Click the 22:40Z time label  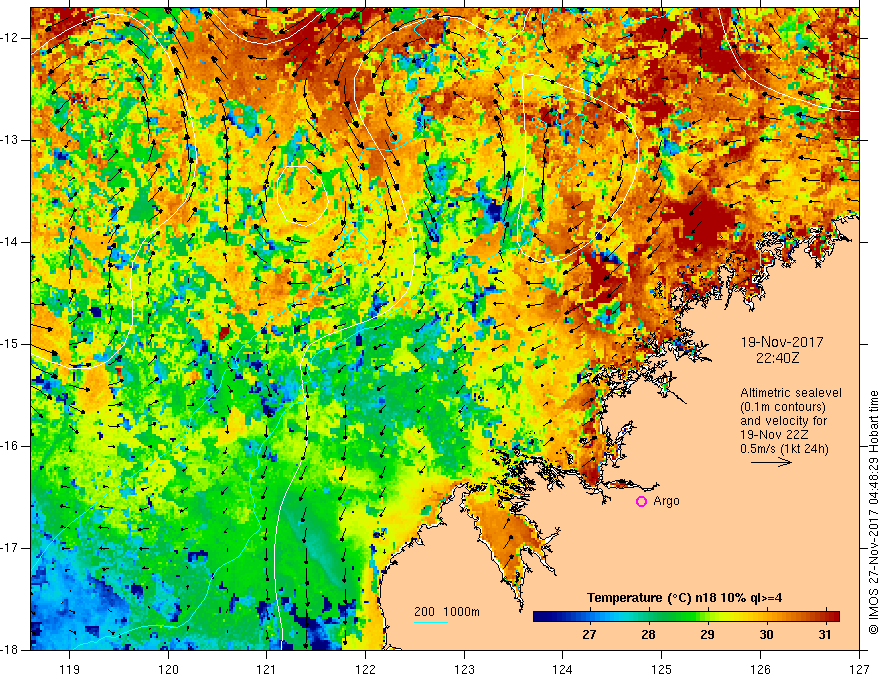pos(777,357)
